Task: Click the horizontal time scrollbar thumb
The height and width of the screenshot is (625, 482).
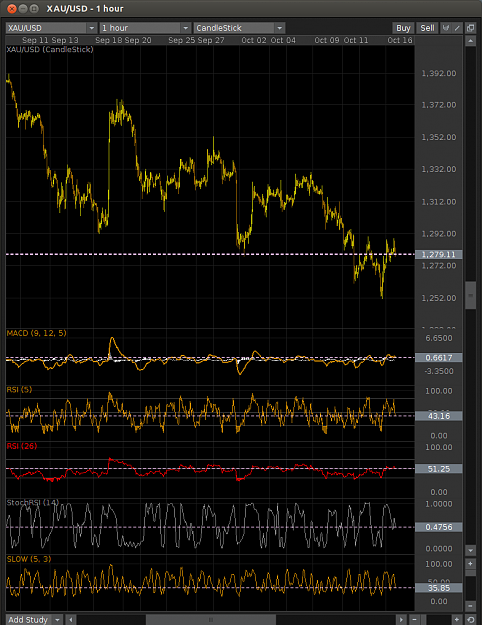Action: pos(211,619)
